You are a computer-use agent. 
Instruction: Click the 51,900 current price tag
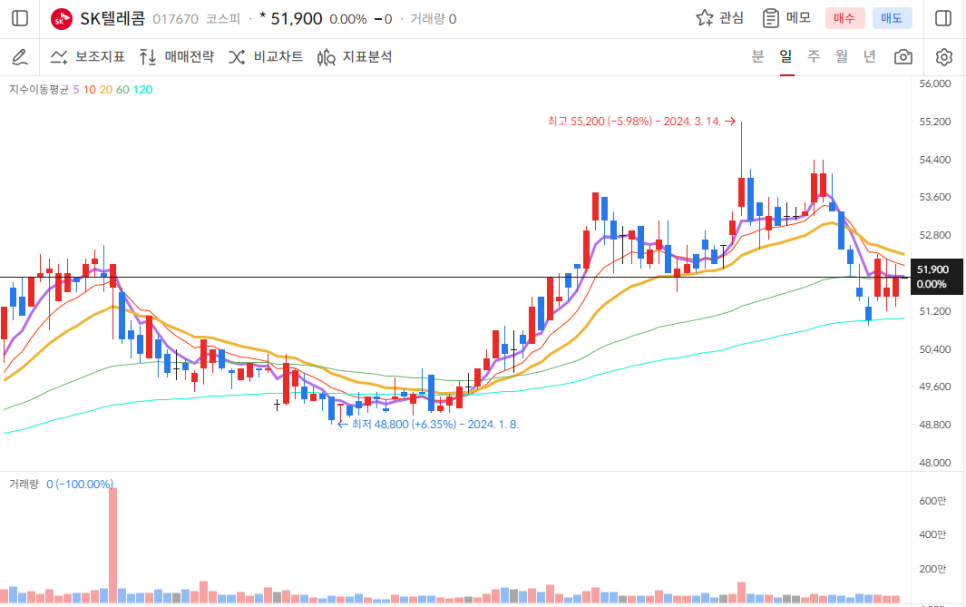(936, 277)
